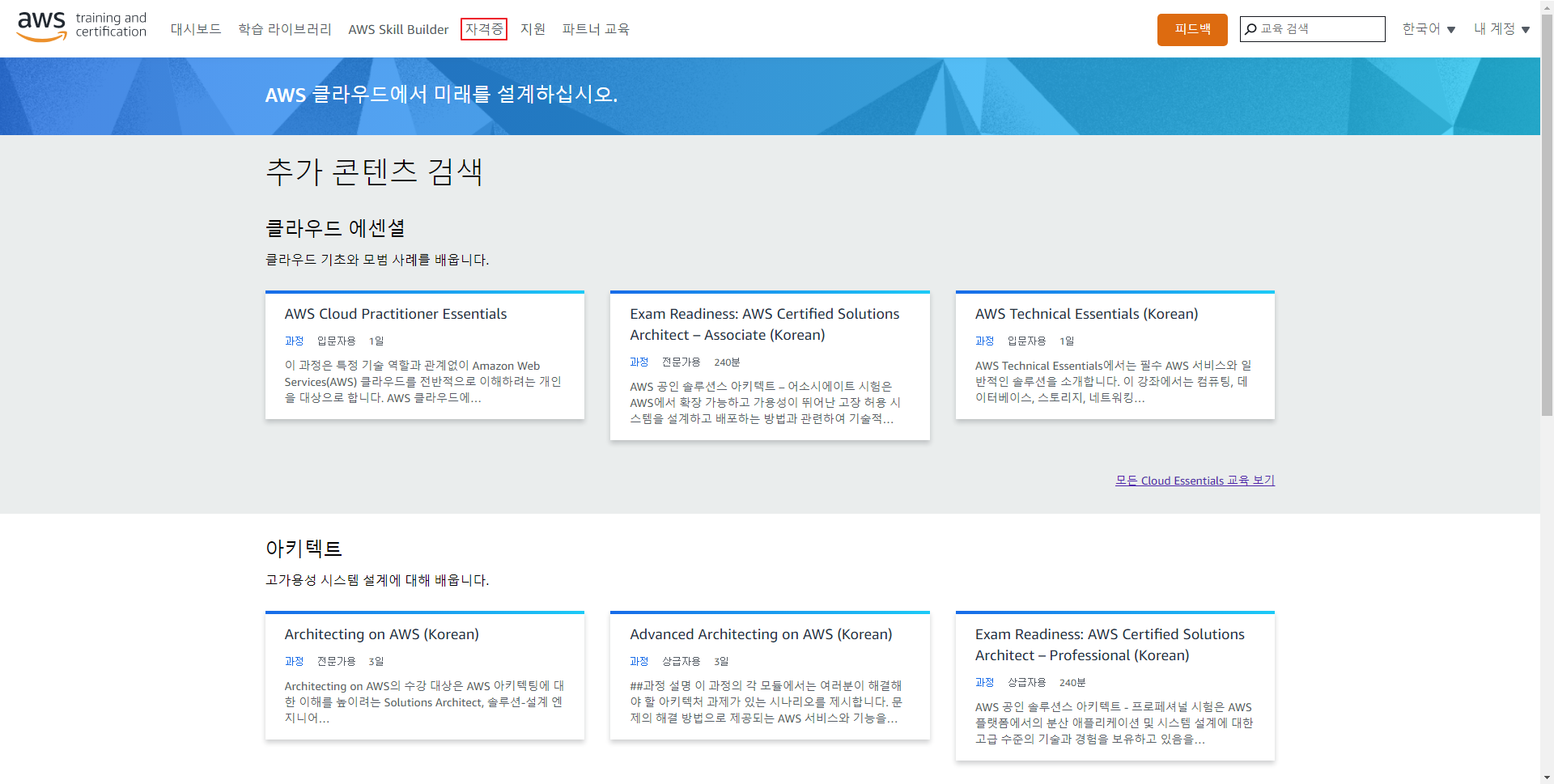The height and width of the screenshot is (784, 1554).
Task: Click the page vertical scrollbar thumb
Action: [x=1547, y=214]
